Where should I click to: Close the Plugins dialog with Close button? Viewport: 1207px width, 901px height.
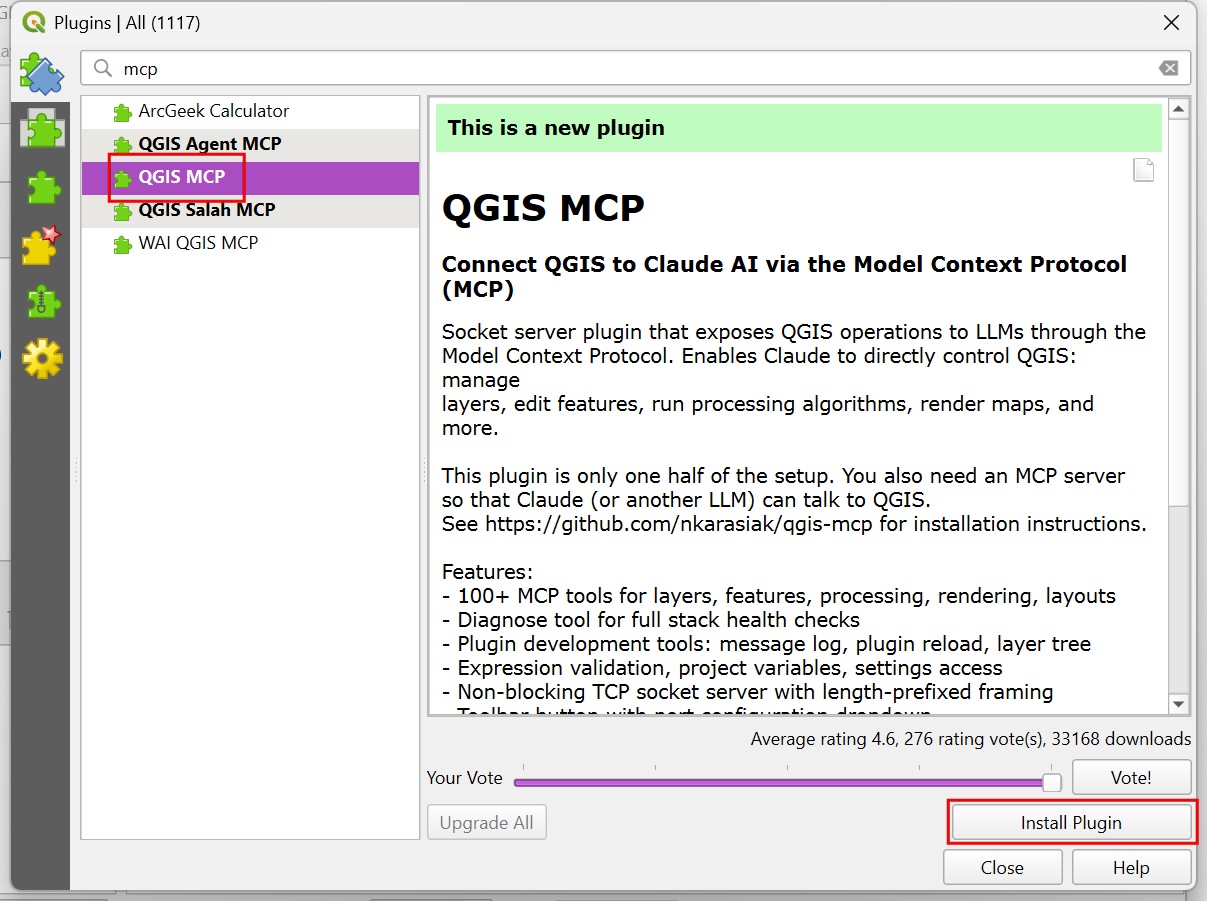click(x=1002, y=868)
